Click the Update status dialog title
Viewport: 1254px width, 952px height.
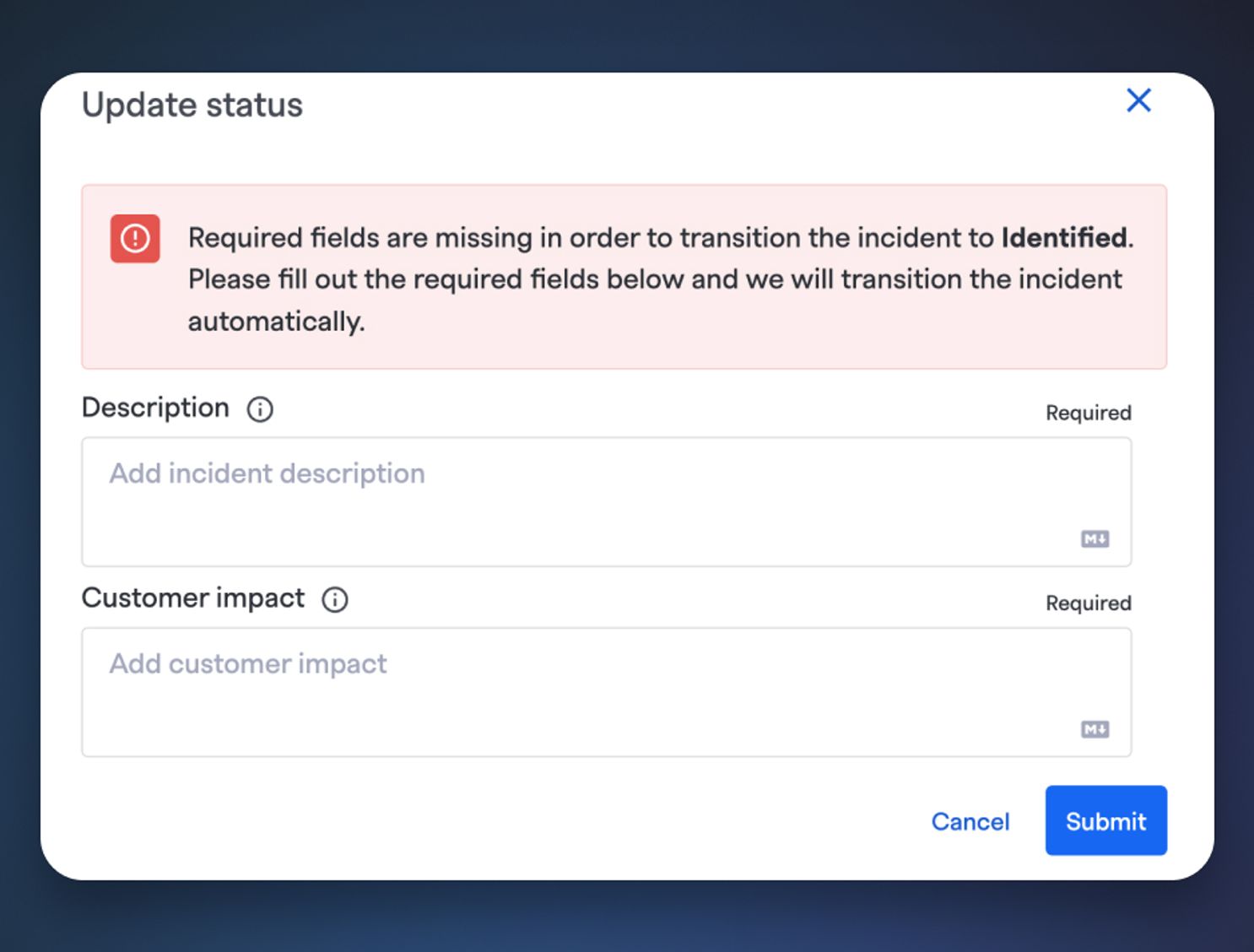(192, 105)
